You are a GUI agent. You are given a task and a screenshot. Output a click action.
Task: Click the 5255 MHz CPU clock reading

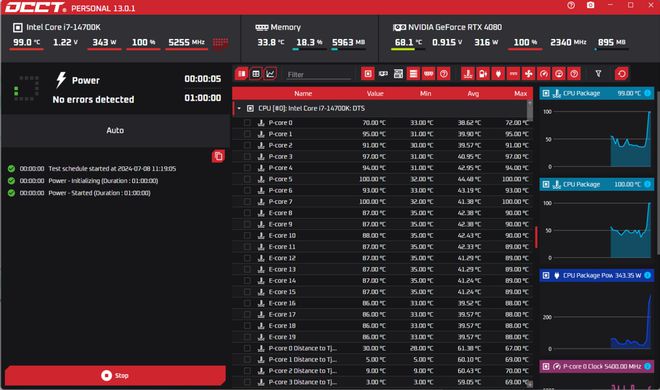coord(186,42)
